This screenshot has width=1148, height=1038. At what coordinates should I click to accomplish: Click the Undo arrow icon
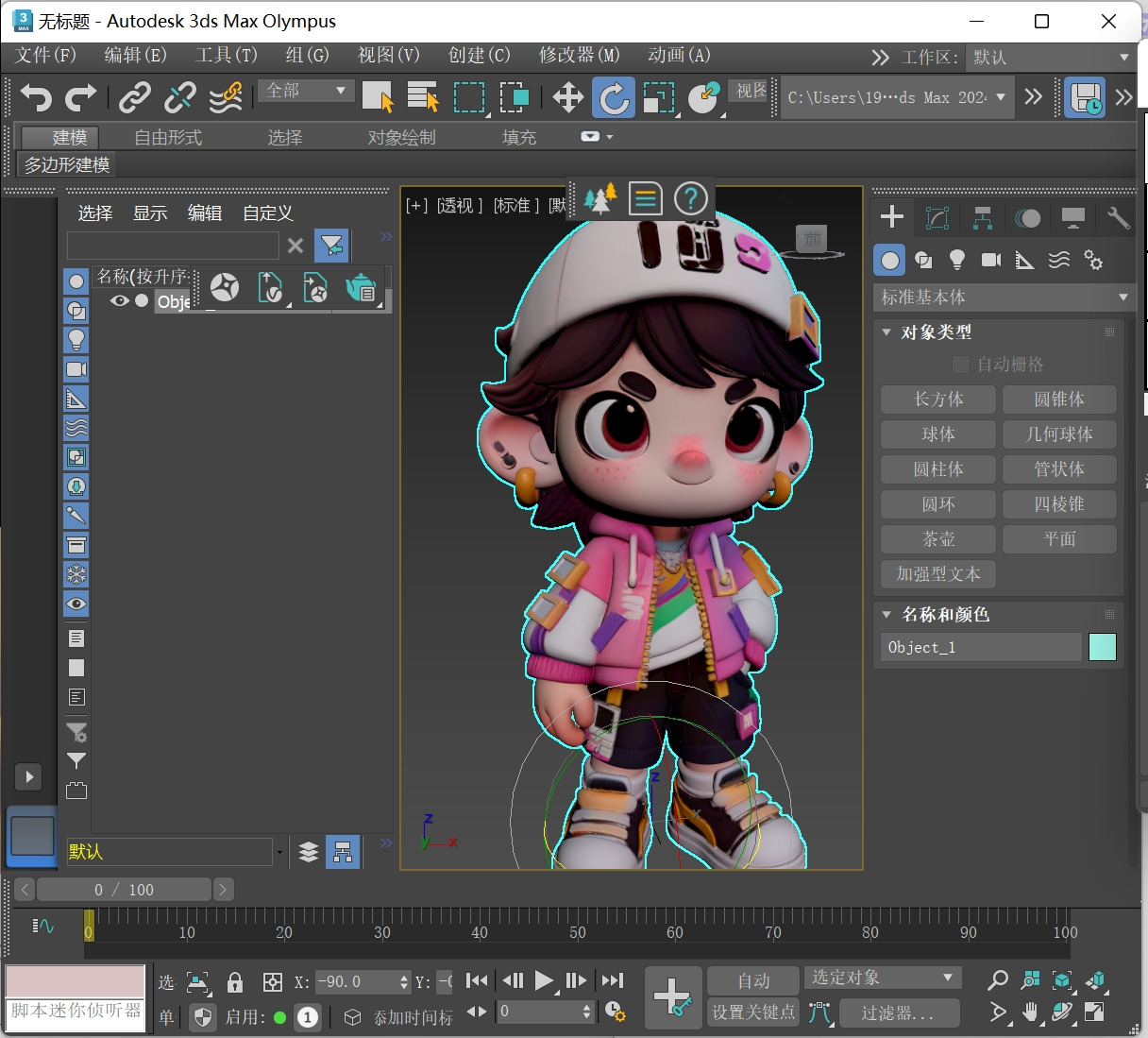coord(36,96)
